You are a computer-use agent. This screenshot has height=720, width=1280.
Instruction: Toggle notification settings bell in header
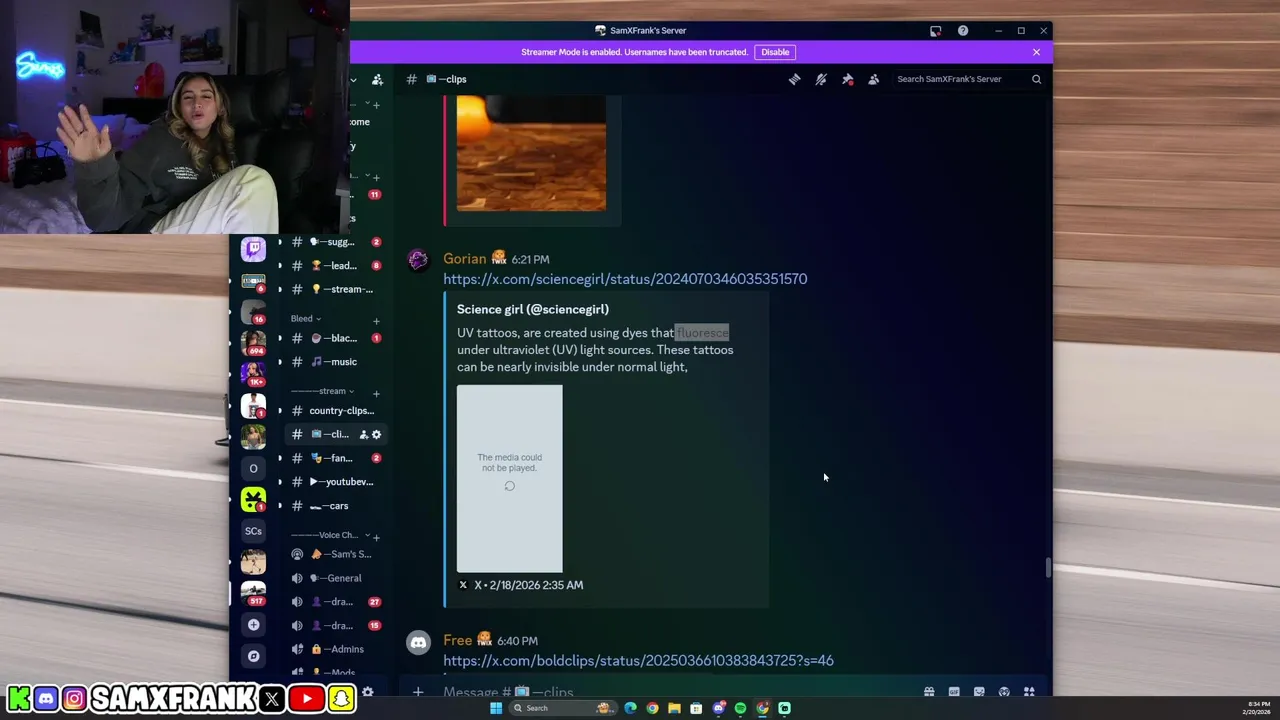821,79
